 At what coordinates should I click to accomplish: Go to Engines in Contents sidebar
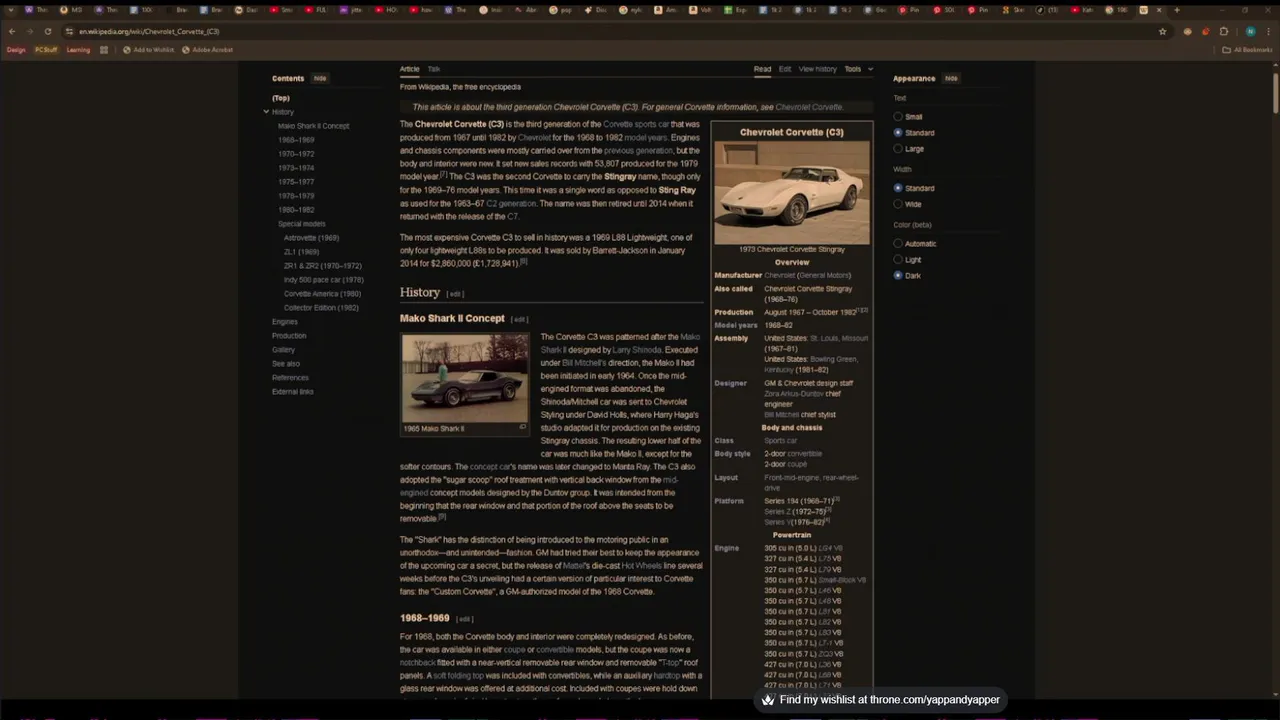[x=285, y=322]
